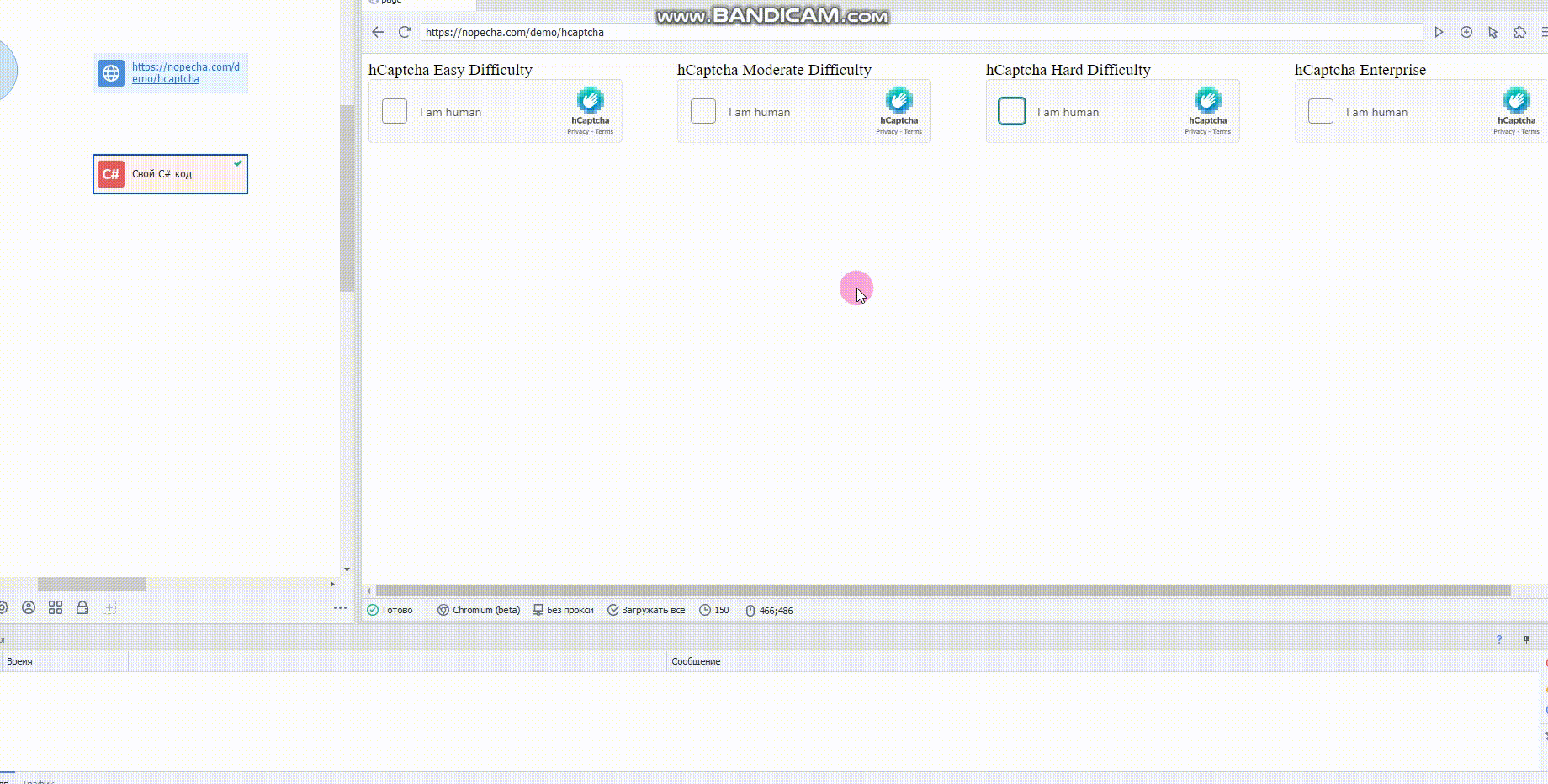Click the mouse coordinates 466;486 indicator

pyautogui.click(x=769, y=611)
